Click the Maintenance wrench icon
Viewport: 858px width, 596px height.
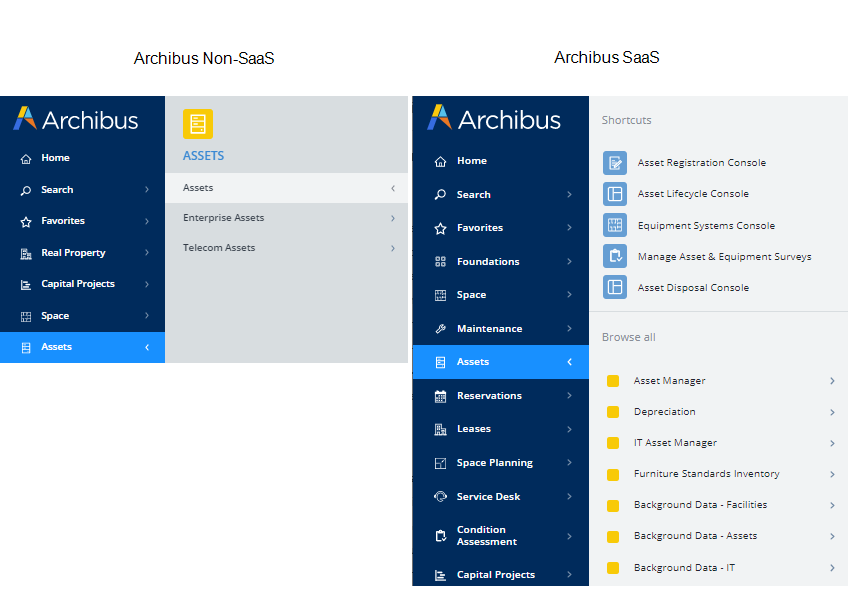tap(440, 329)
